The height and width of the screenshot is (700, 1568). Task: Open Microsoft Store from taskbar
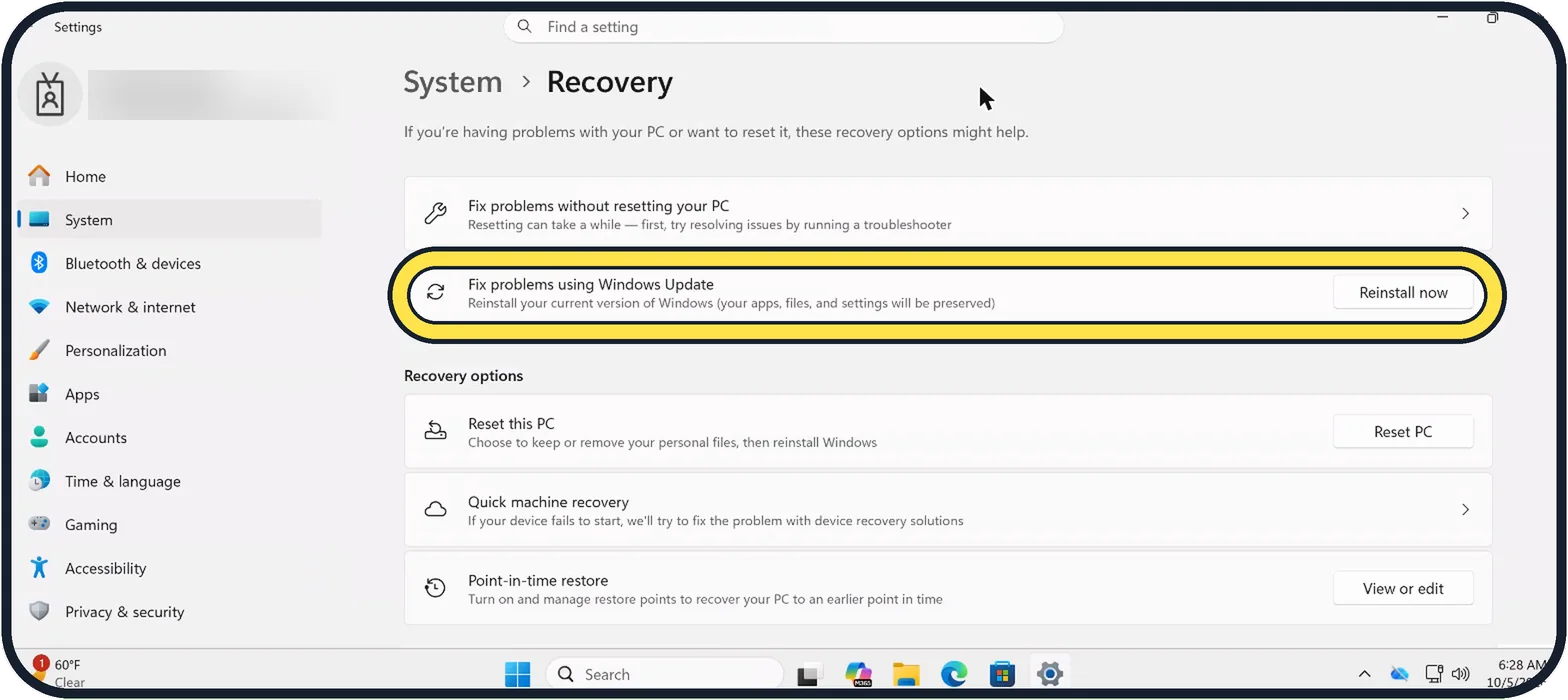click(1002, 674)
